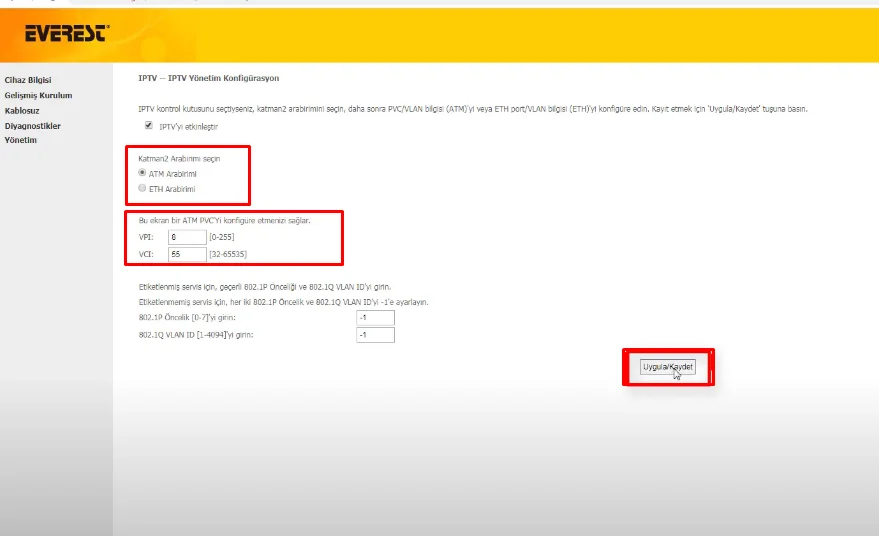This screenshot has height=536, width=879.
Task: Click the Katman2 Arabirimi seçin label
Action: pyautogui.click(x=179, y=159)
